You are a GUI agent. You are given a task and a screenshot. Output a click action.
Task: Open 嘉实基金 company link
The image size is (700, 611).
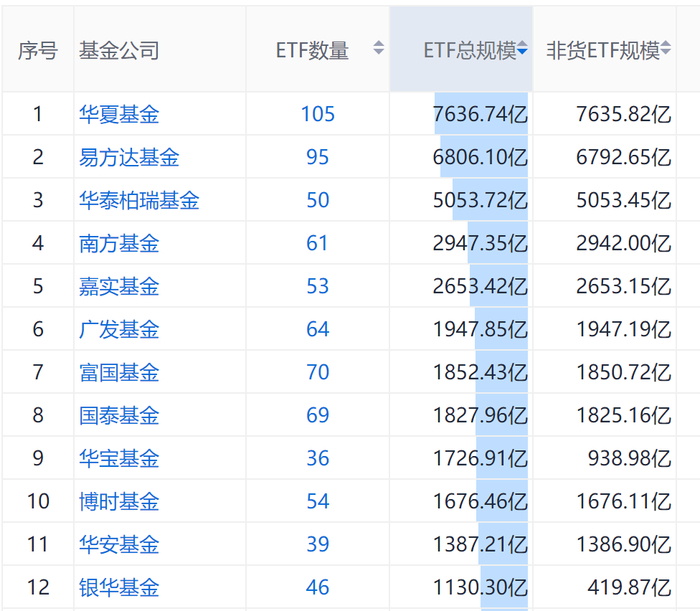coord(119,286)
